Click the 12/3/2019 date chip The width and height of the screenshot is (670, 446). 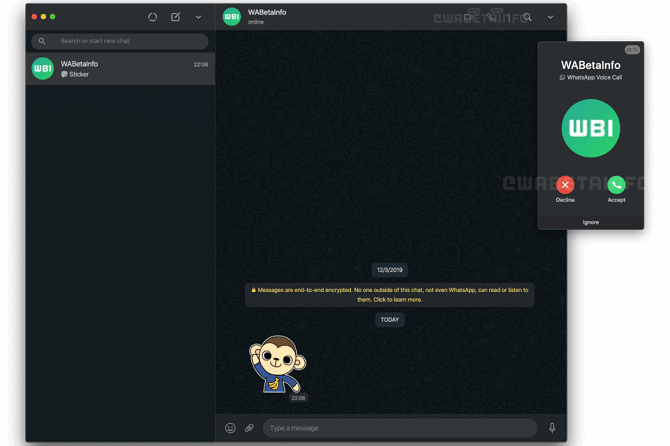click(390, 270)
